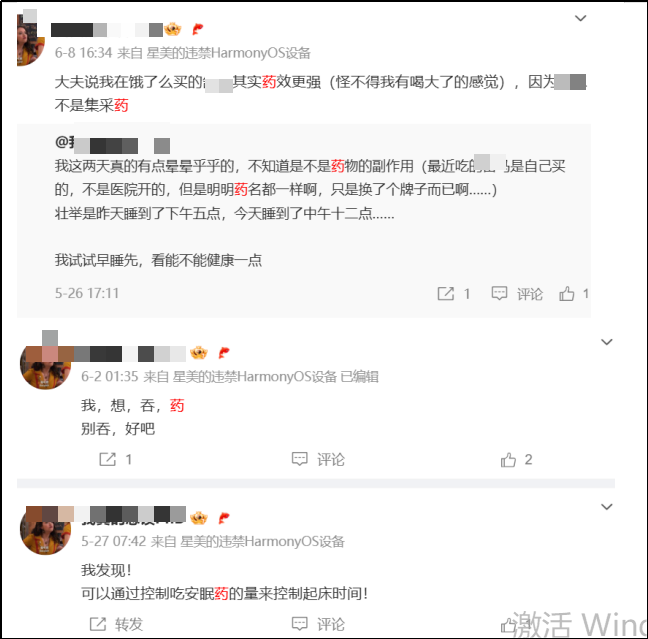Open the HarmonyOS device link at 6-8 16:34
The height and width of the screenshot is (639, 648).
tap(229, 53)
